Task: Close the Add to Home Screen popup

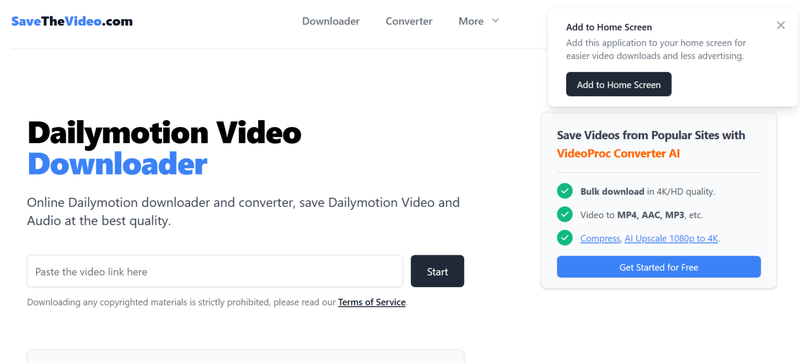Action: (781, 26)
